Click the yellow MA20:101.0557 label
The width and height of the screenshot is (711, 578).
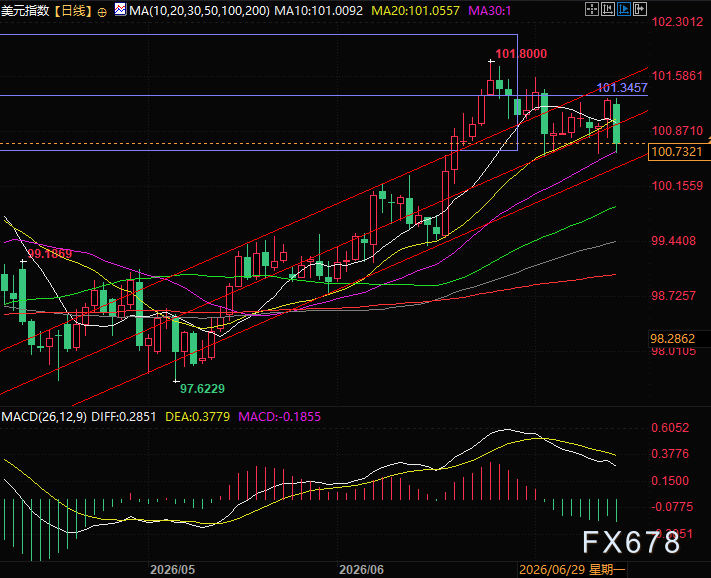(x=415, y=10)
